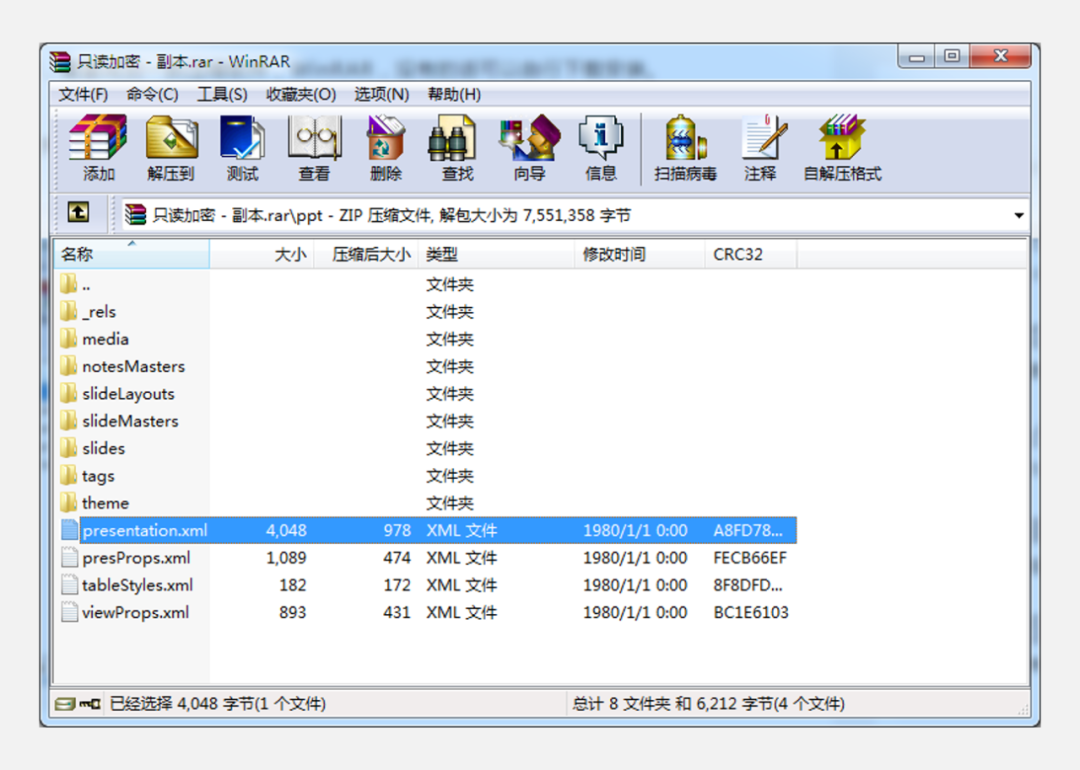Click the viewProps.xml file icon
The width and height of the screenshot is (1080, 770).
69,612
